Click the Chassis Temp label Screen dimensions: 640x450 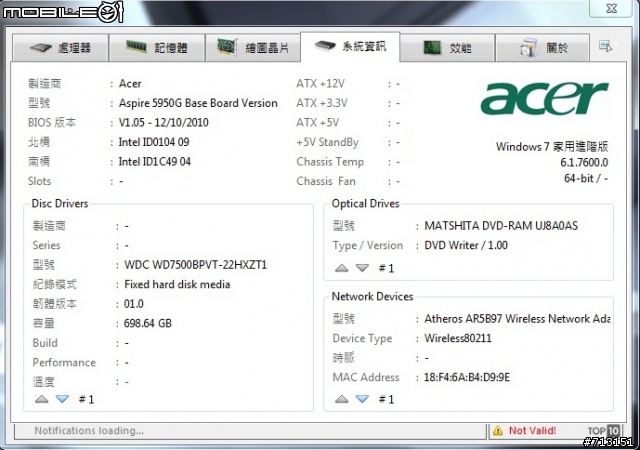click(330, 162)
